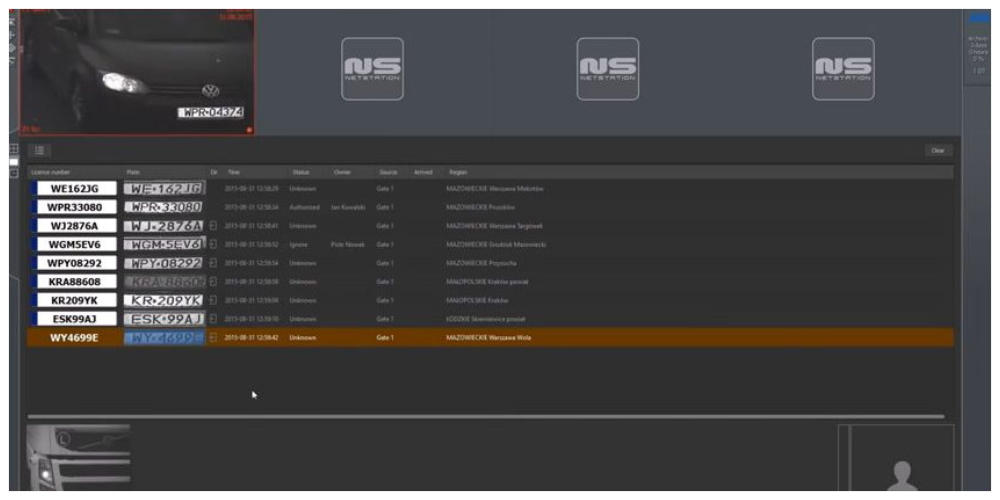1000x500 pixels.
Task: Select the second NetStation camera slot
Action: point(609,69)
